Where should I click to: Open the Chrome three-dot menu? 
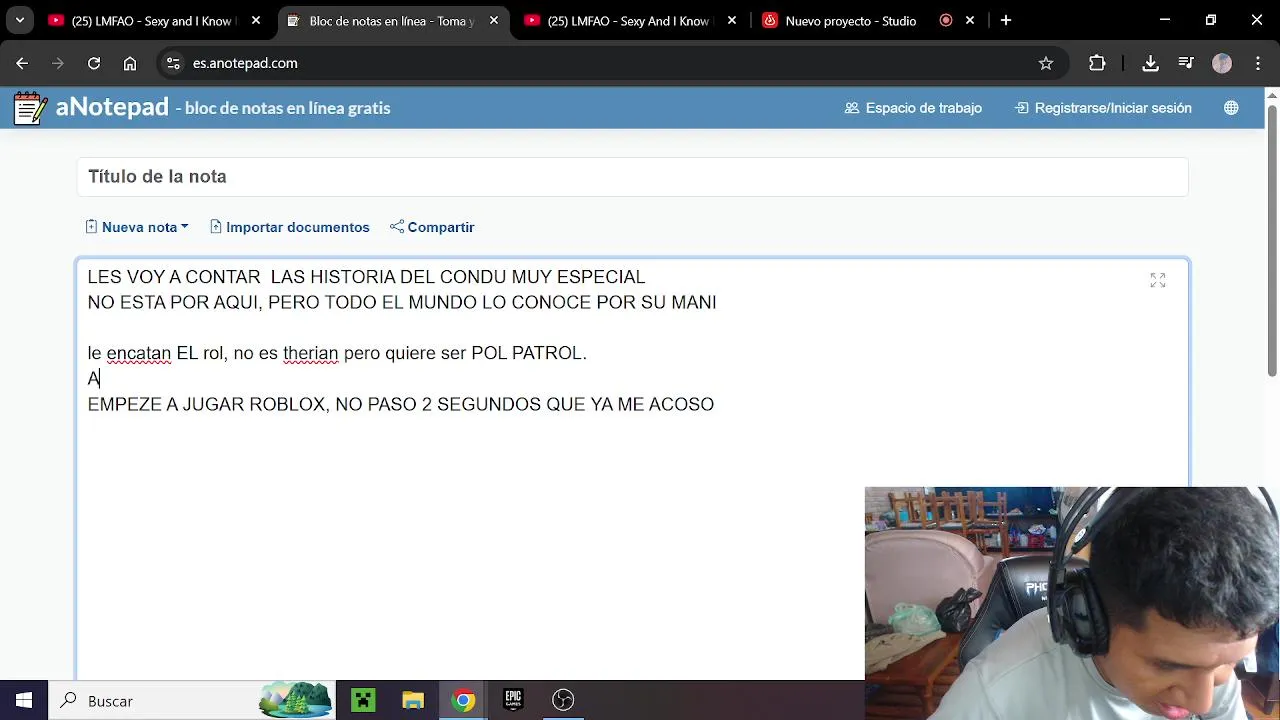[x=1257, y=63]
